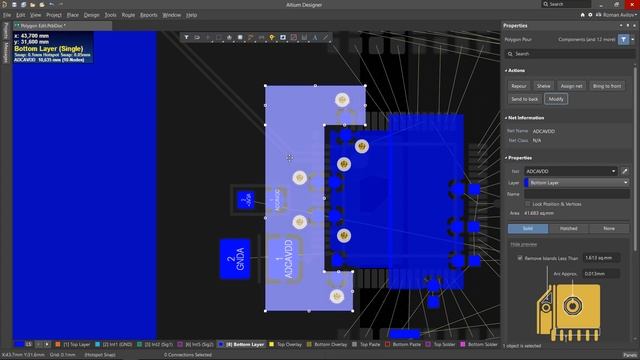This screenshot has width=640, height=360.
Task: Click the Name input field
Action: [576, 194]
